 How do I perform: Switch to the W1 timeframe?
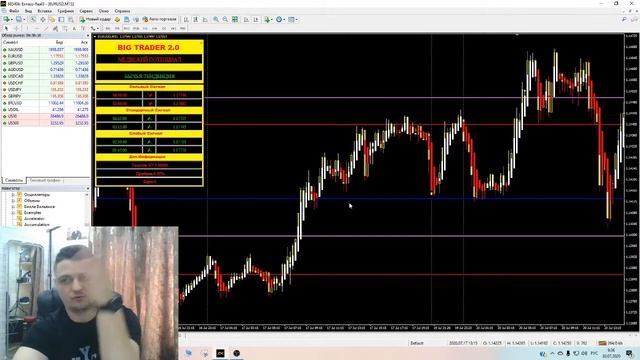(x=173, y=28)
